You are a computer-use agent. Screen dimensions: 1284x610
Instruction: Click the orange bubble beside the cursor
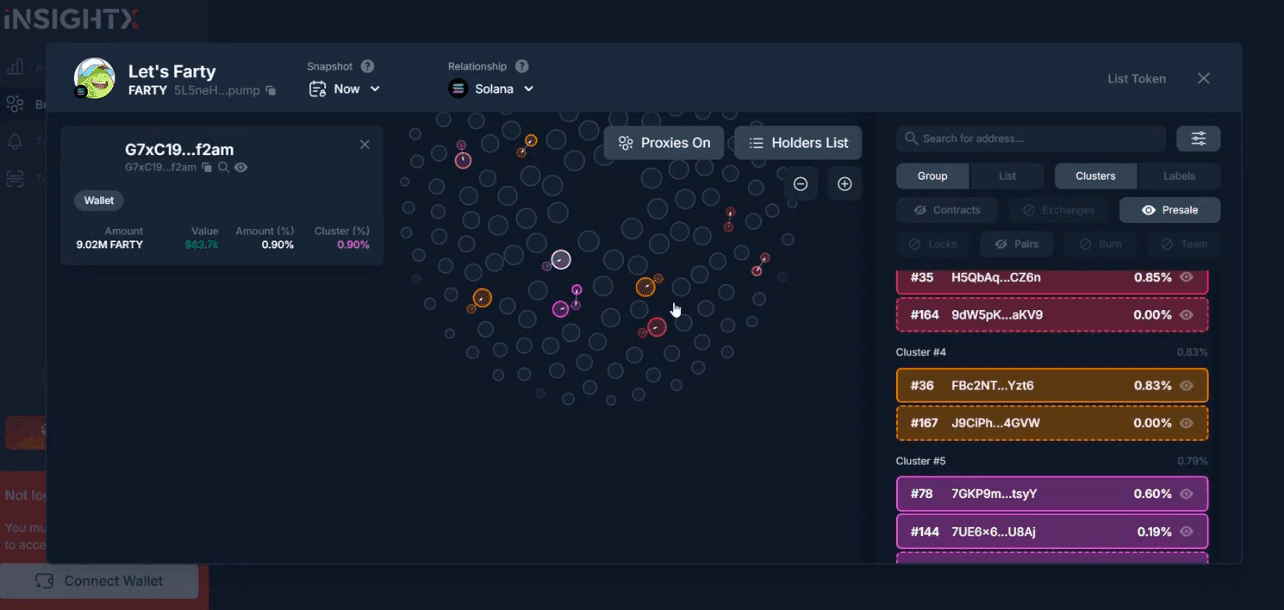[646, 288]
